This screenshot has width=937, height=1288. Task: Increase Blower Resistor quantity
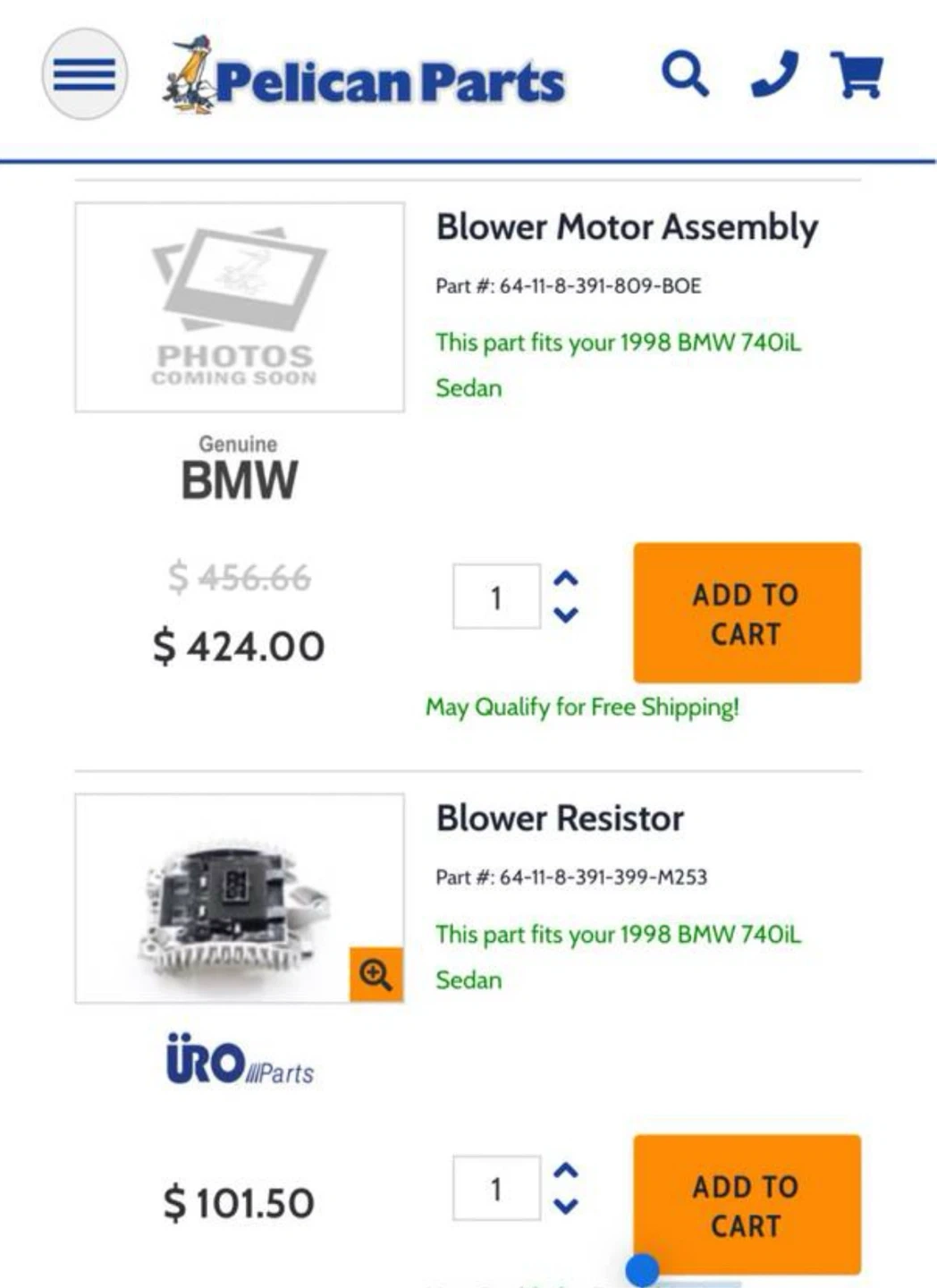(565, 1171)
